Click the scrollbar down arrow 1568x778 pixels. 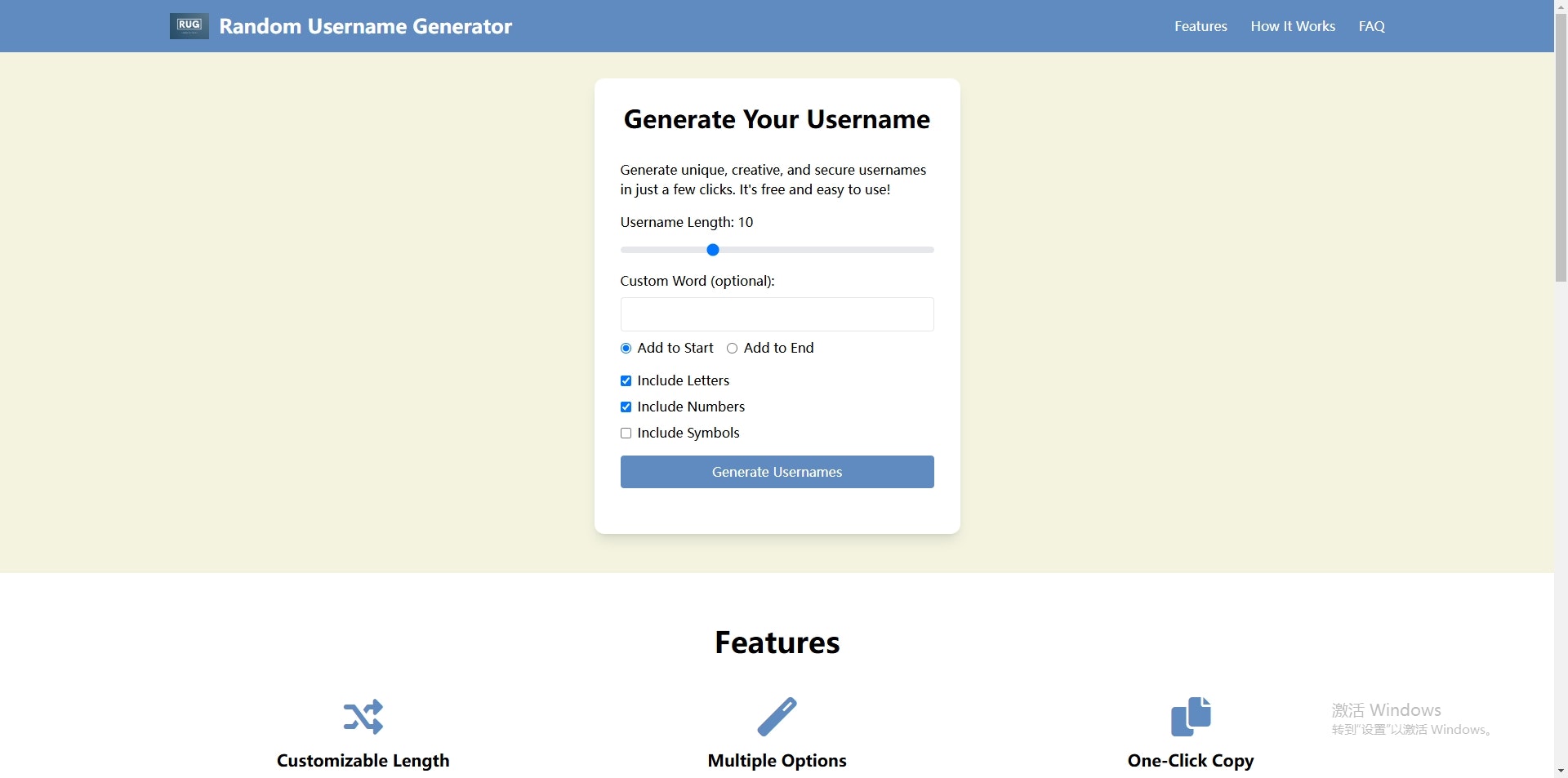[x=1561, y=771]
